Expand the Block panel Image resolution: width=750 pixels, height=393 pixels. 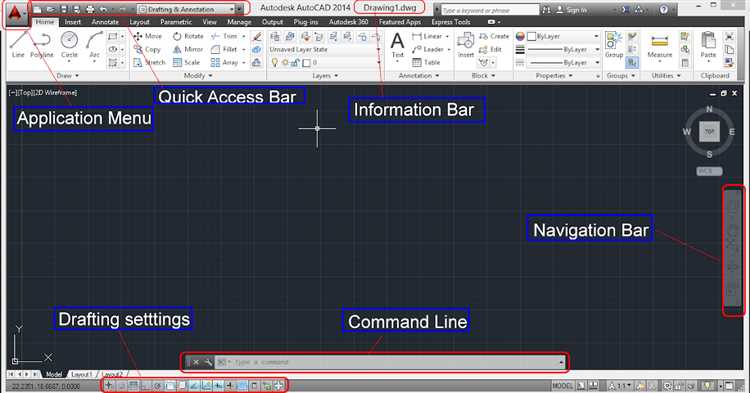click(x=483, y=76)
